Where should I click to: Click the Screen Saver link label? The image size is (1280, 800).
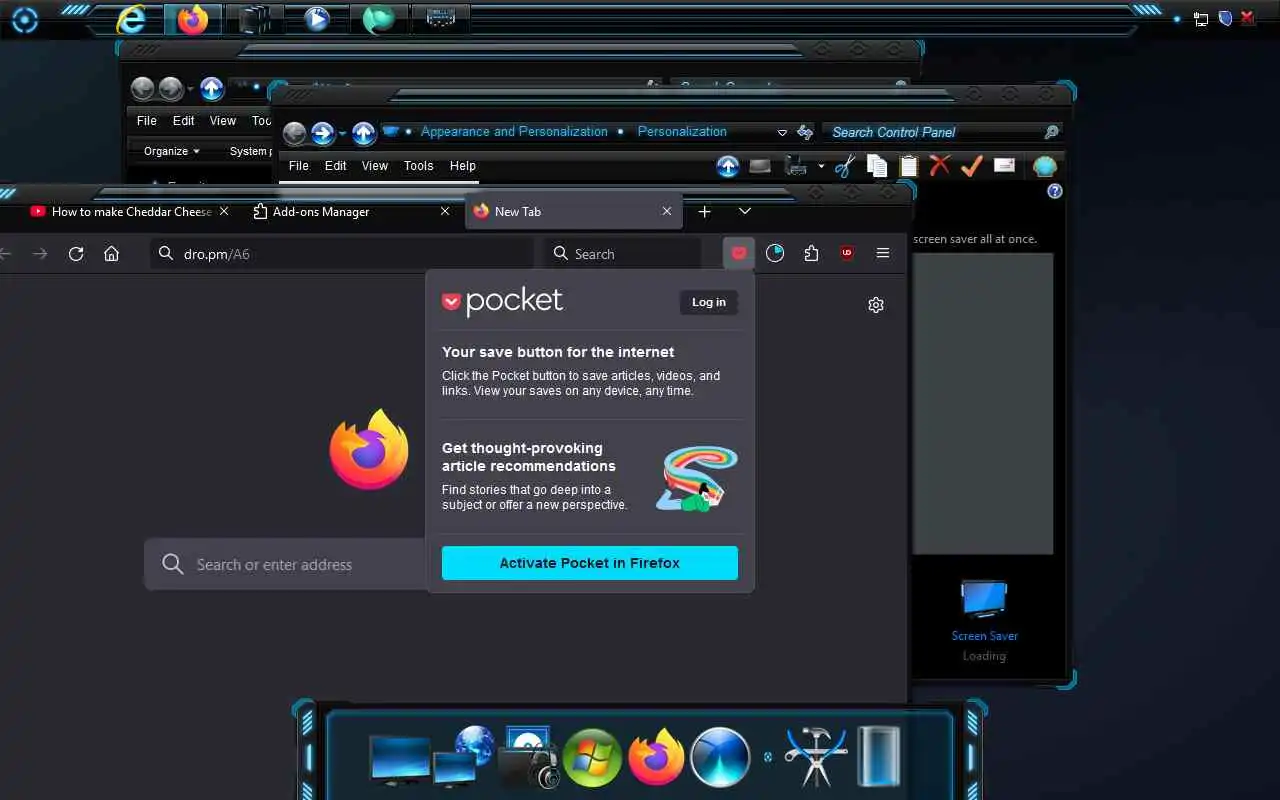pos(985,636)
